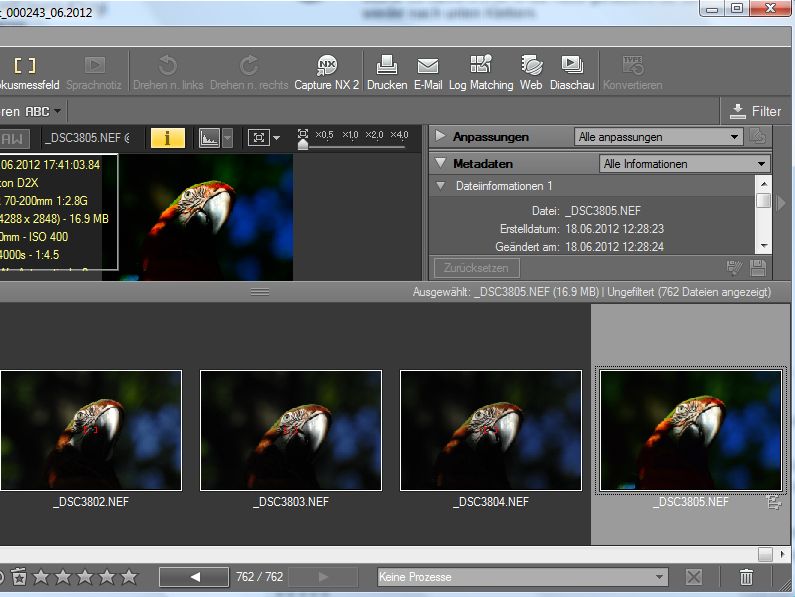Go to previous image with left arrow

(195, 577)
